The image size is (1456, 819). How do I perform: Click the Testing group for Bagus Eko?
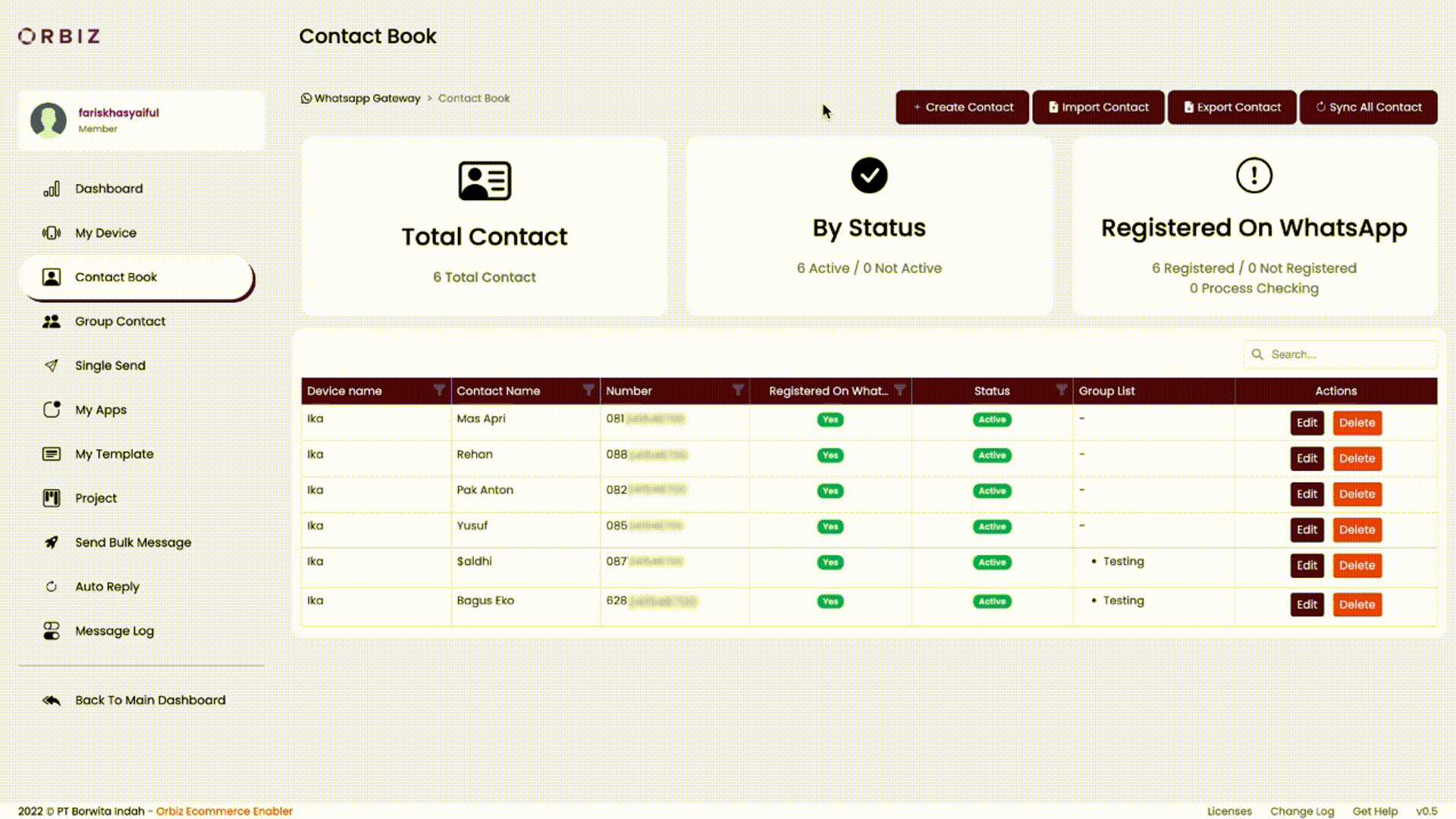[x=1123, y=601]
